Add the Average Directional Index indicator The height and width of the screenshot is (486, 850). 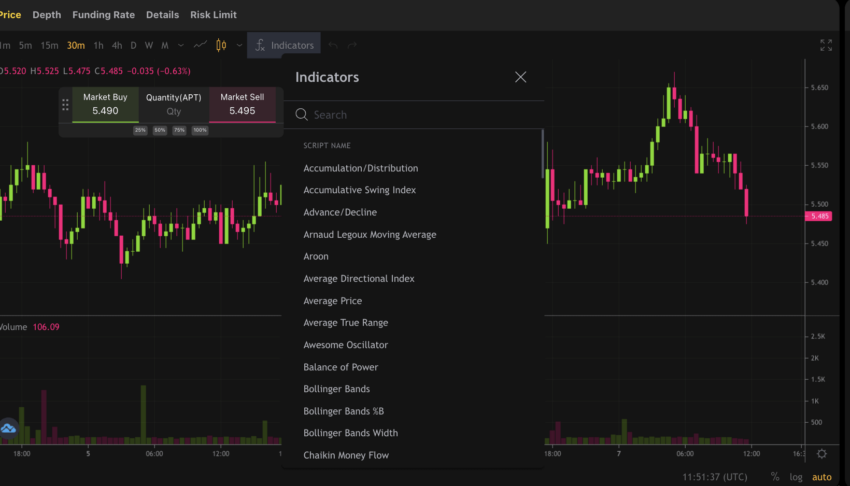[359, 278]
